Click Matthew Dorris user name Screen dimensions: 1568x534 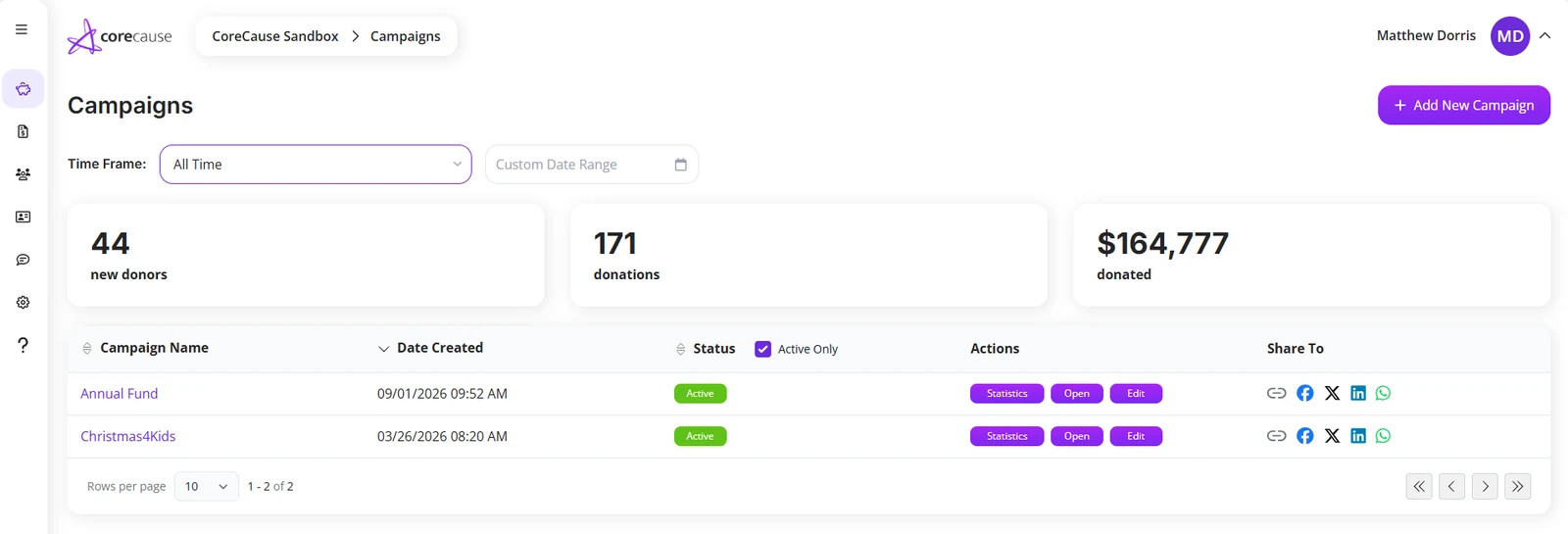pos(1426,35)
